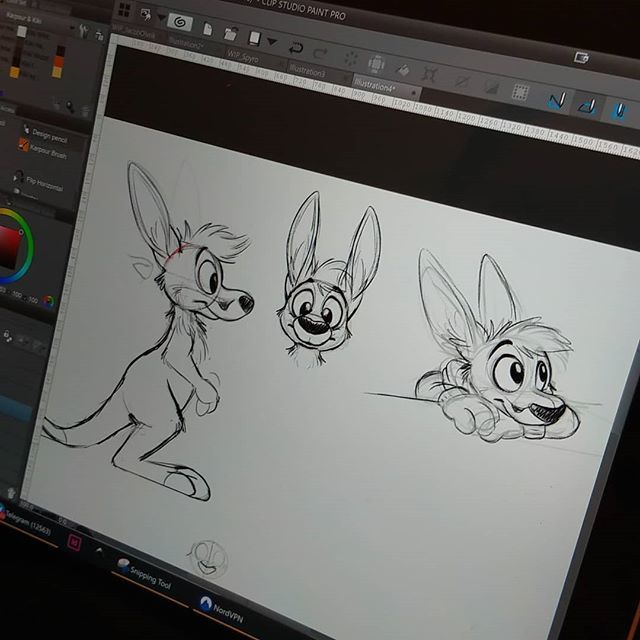Click the four-square grid icon at top left
Image resolution: width=640 pixels, height=640 pixels.
click(x=124, y=10)
